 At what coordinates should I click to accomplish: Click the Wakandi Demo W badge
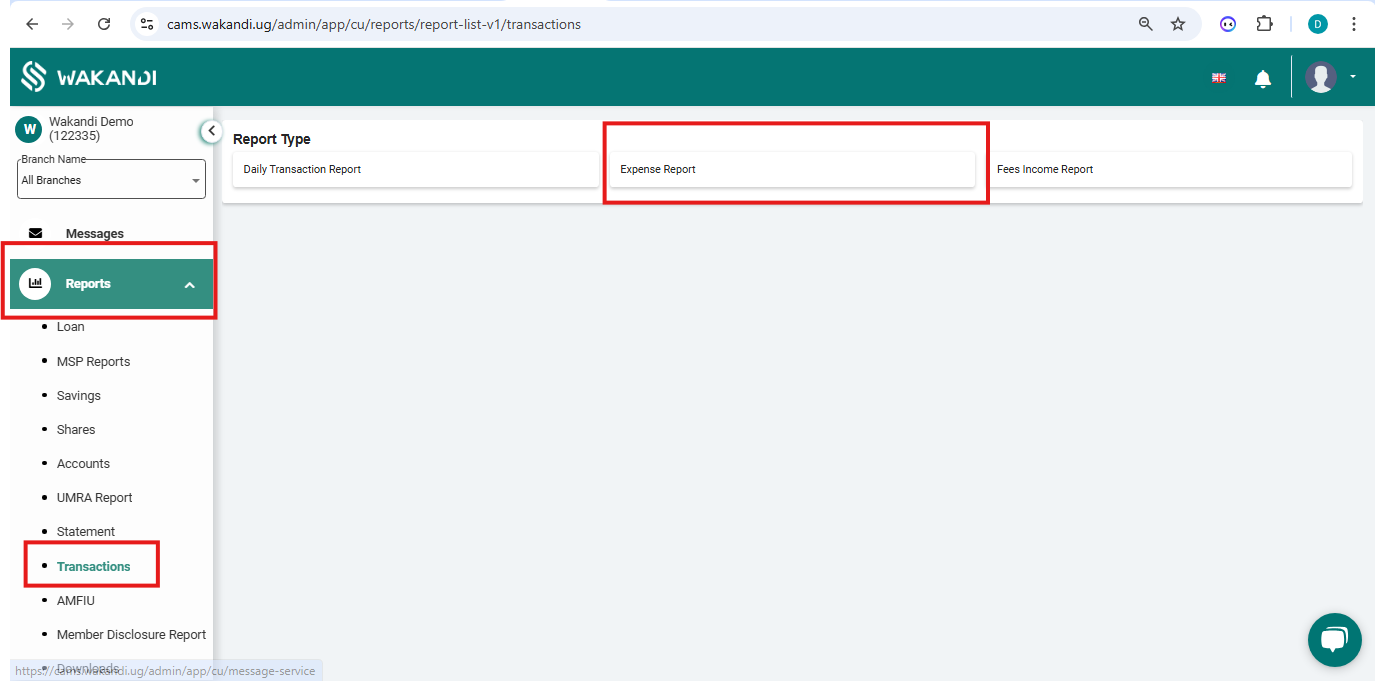click(x=28, y=129)
